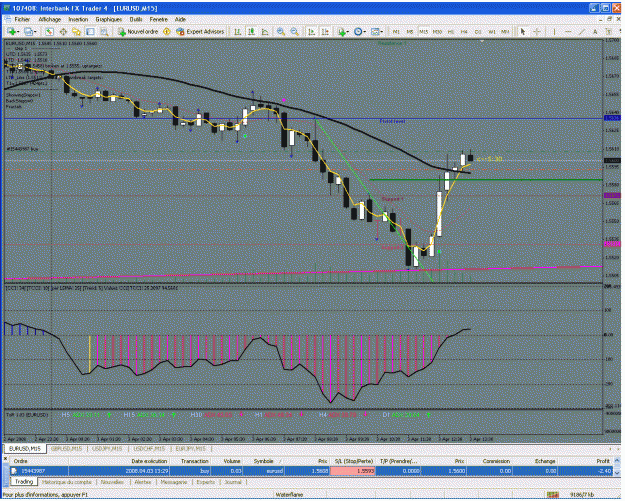Open the templates icon
Screen dimensions: 625x501
(x=375, y=31)
